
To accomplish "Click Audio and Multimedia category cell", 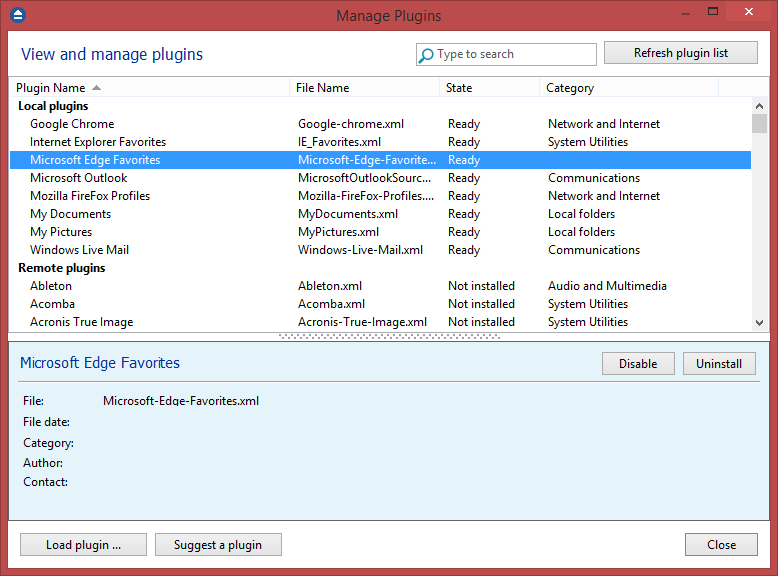I will (607, 286).
